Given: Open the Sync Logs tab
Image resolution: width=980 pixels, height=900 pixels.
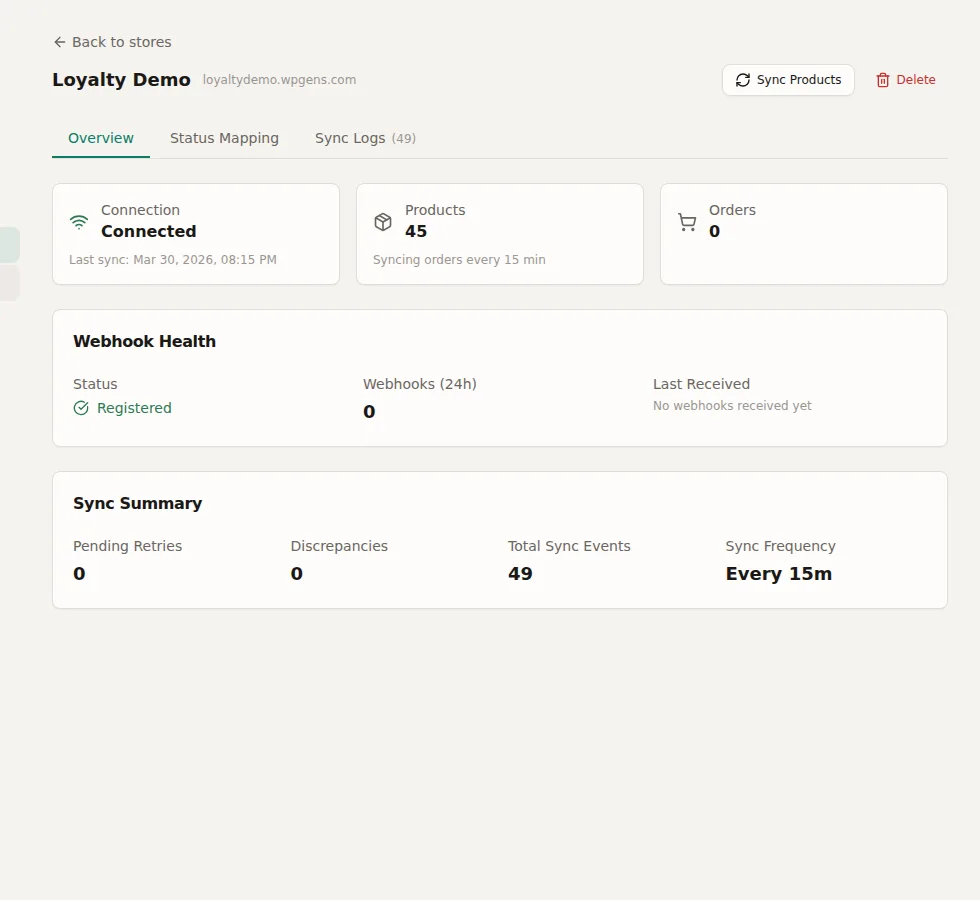Looking at the screenshot, I should [x=365, y=138].
